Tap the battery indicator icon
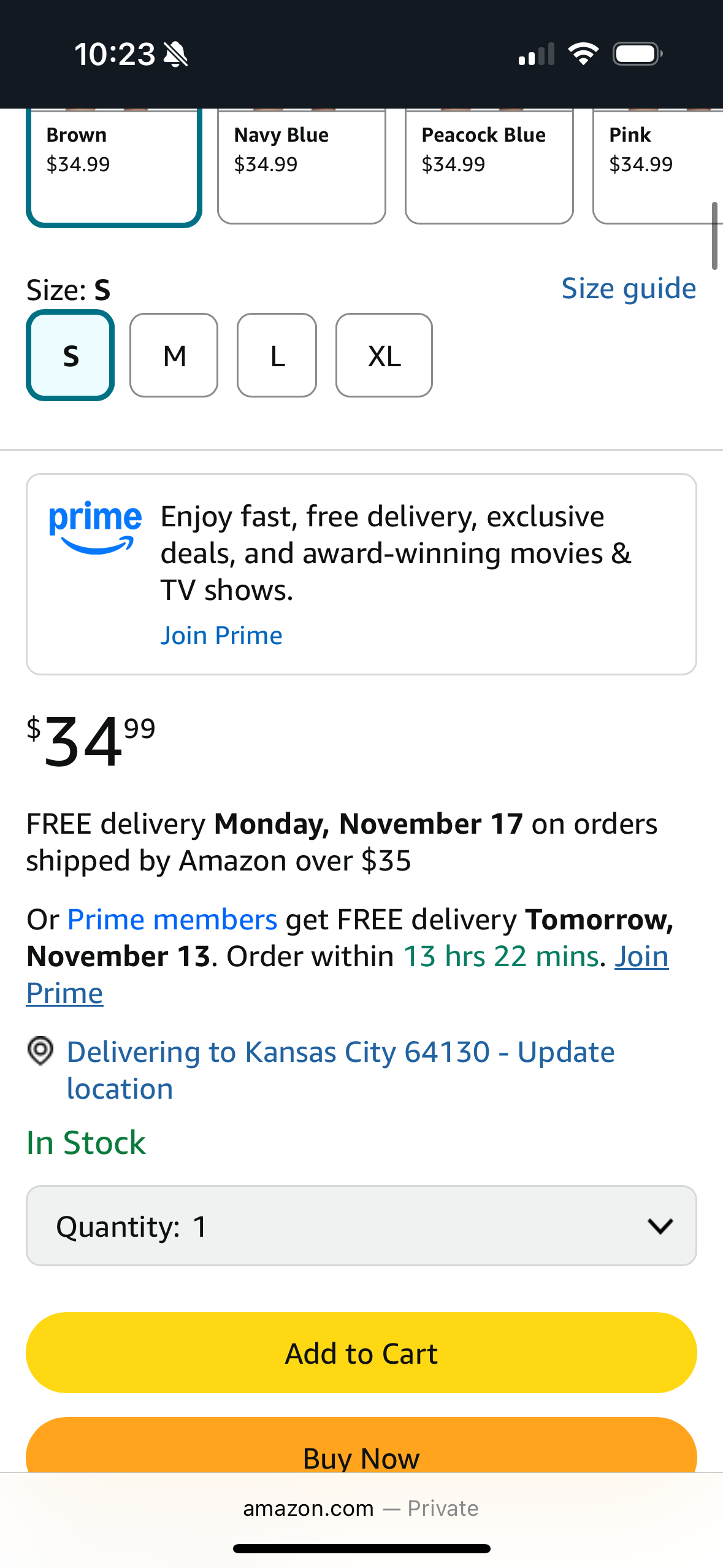The image size is (723, 1568). 637,54
